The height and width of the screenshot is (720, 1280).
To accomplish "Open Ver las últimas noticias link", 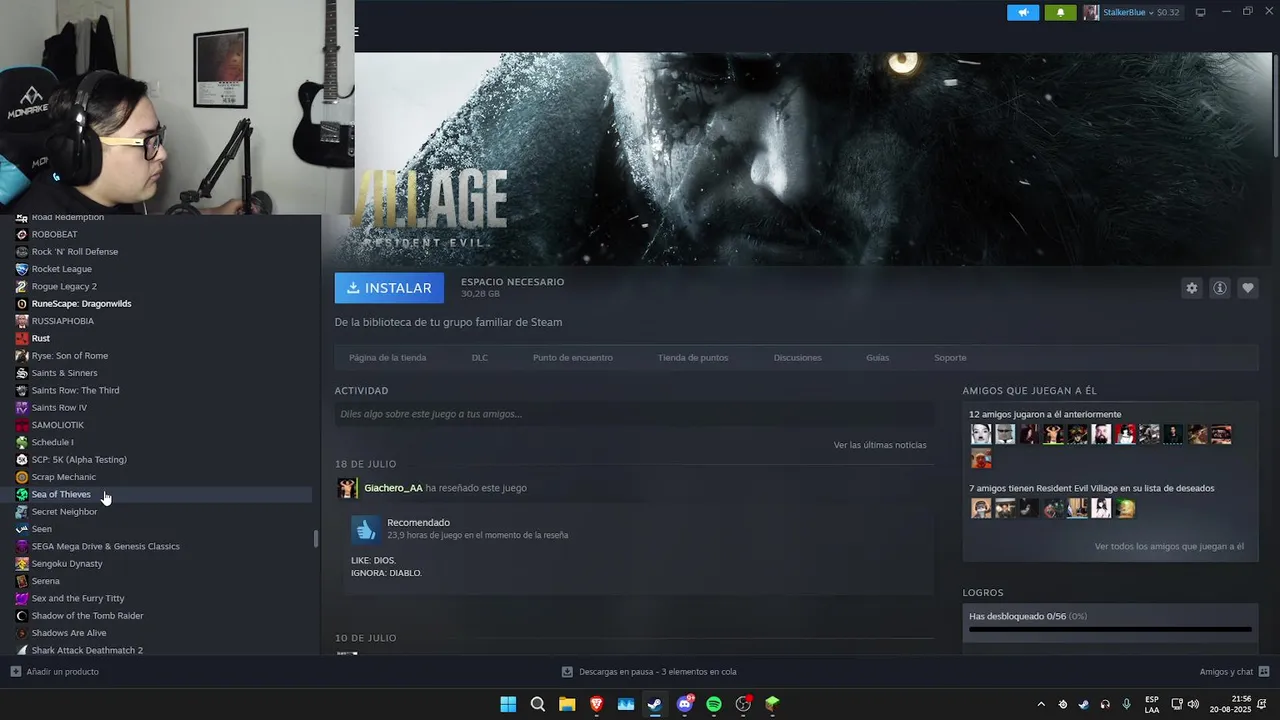I will tap(880, 445).
